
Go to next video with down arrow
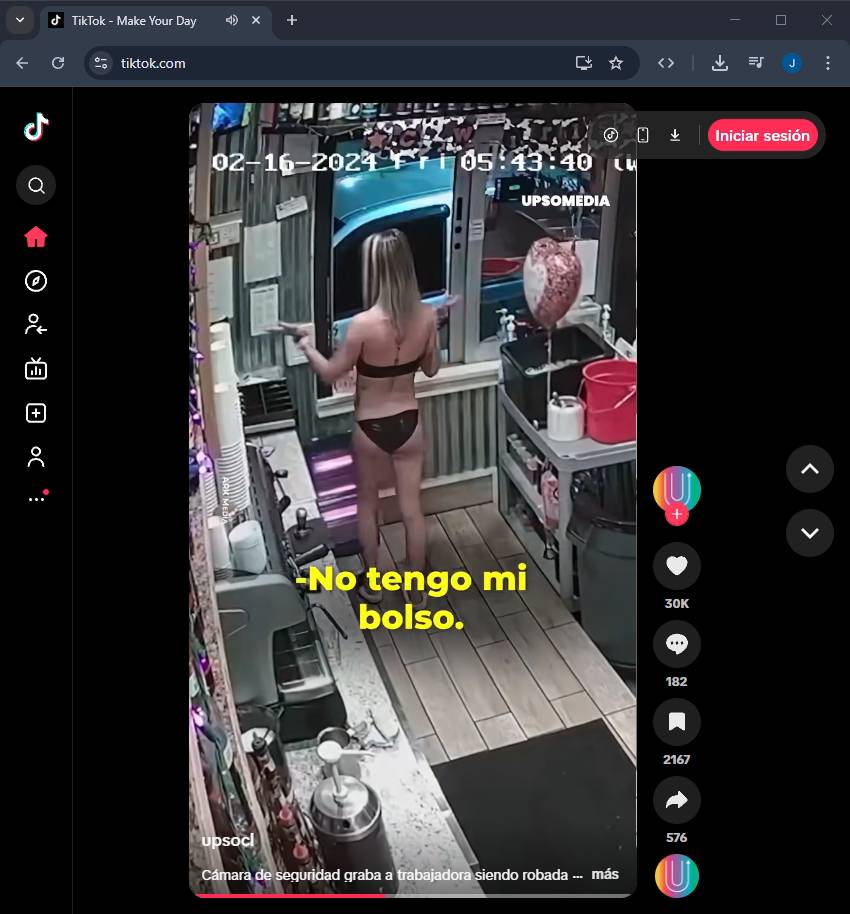coord(810,533)
